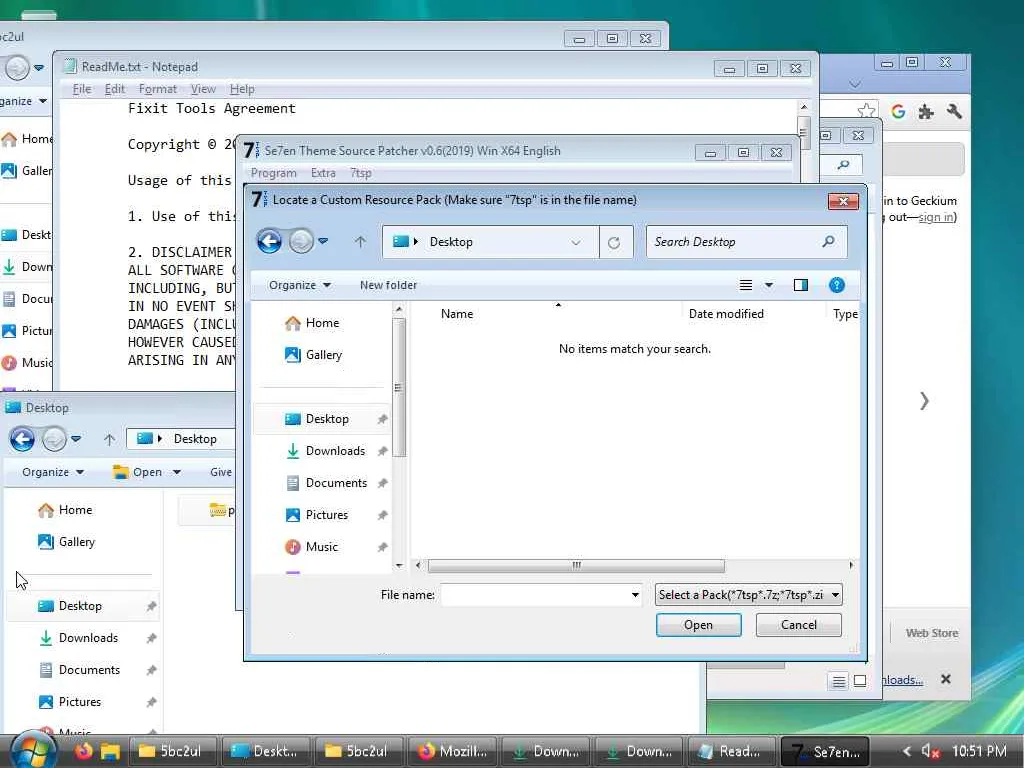Viewport: 1024px width, 768px height.
Task: Open the 7tsp menu in Se7en Theme Patcher
Action: click(360, 173)
